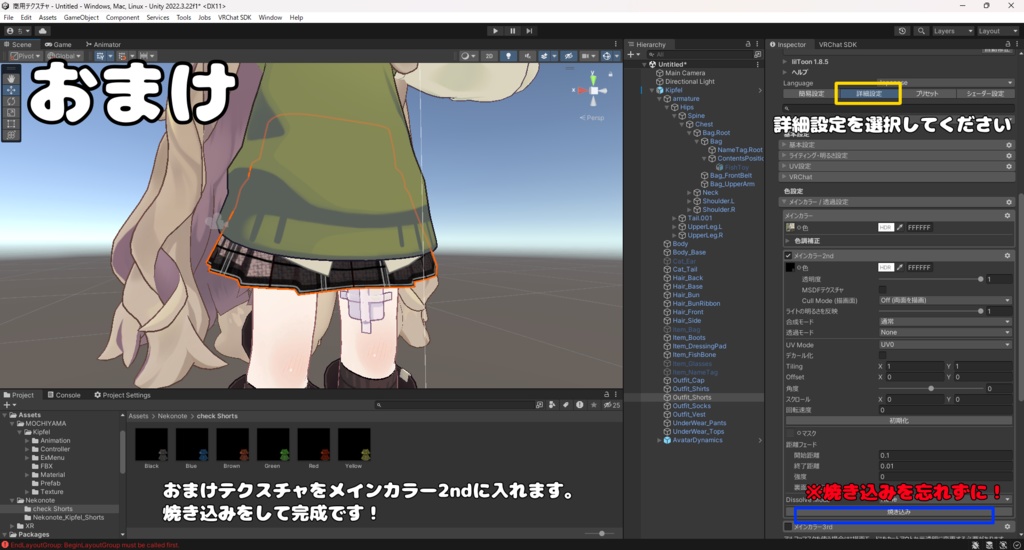Switch to the VRChat SDK tab

coord(837,44)
